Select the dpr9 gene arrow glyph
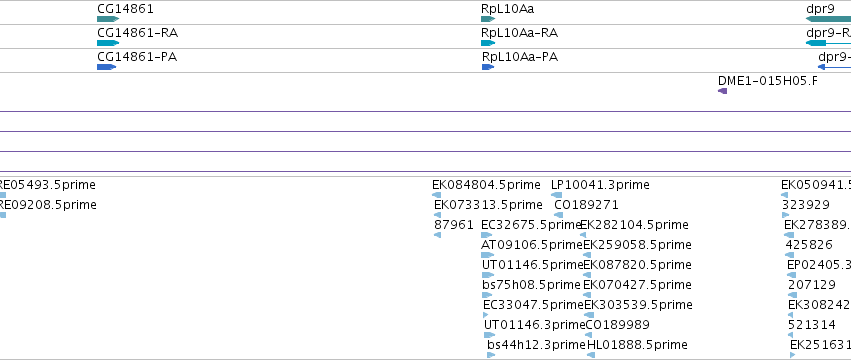 click(x=828, y=19)
